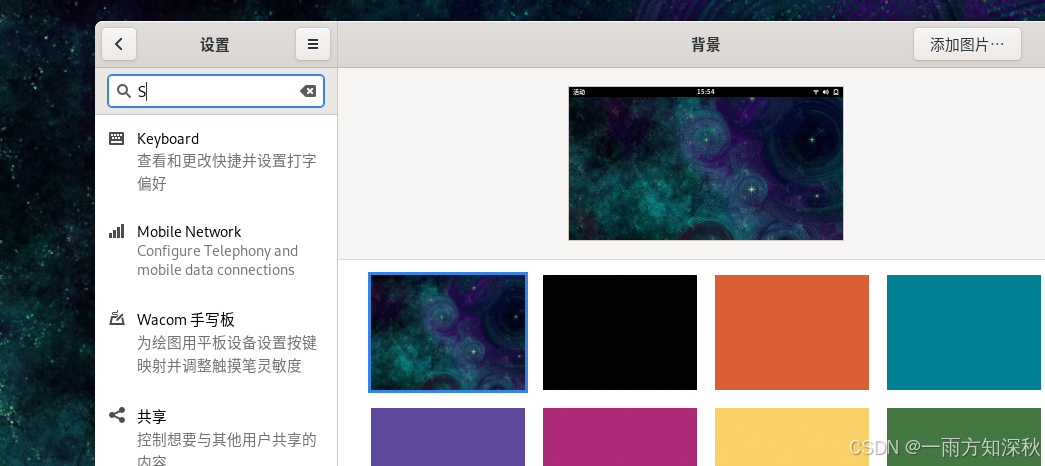The width and height of the screenshot is (1045, 466).
Task: Click the Wacom tablet icon
Action: (x=117, y=319)
